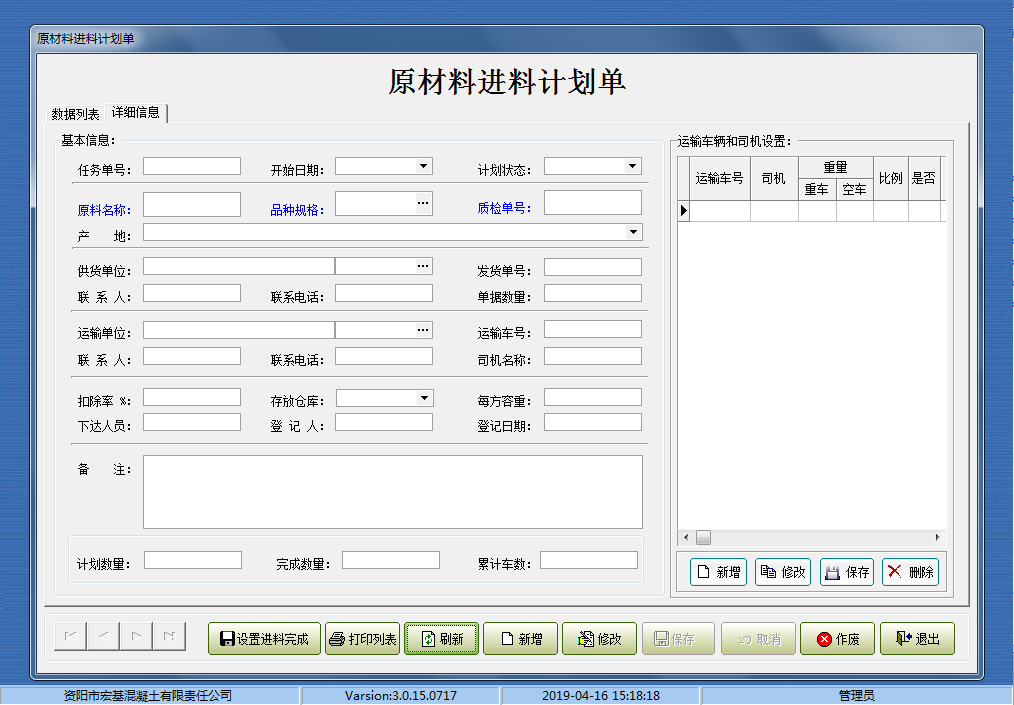Screen dimensions: 1014x705
Task: Open the 存放仓库 warehouse dropdown
Action: (x=422, y=396)
